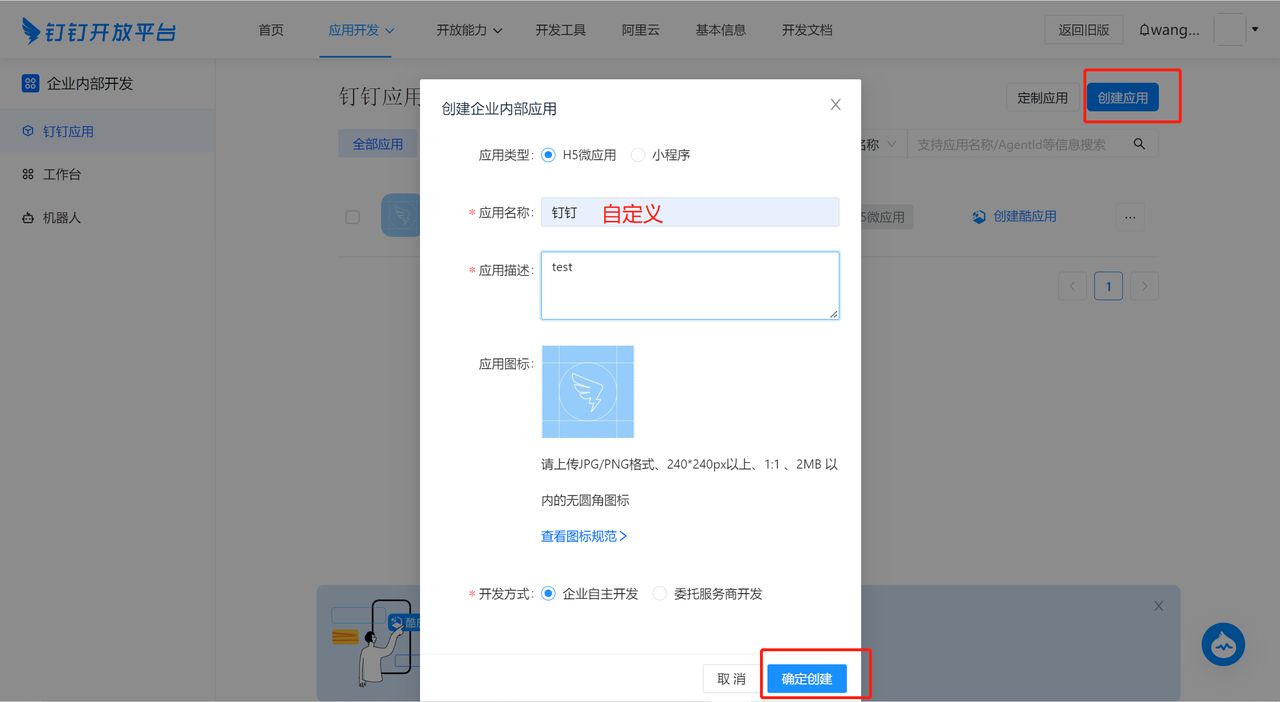Dismiss the bottom banner with its X
The height and width of the screenshot is (702, 1280).
pyautogui.click(x=1158, y=606)
